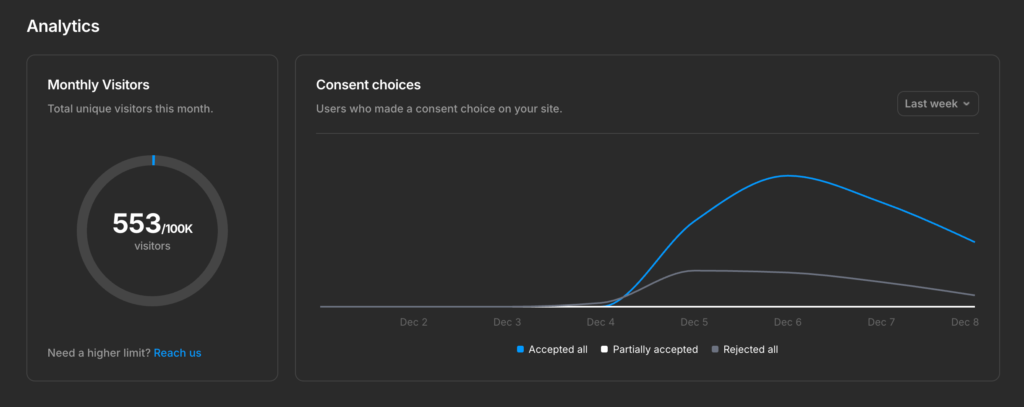Click the blue marker on the visitors ring
Image resolution: width=1024 pixels, height=407 pixels.
pyautogui.click(x=153, y=160)
